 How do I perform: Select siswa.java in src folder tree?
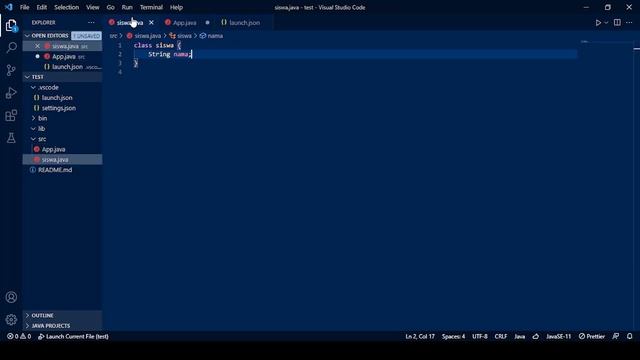tap(62, 160)
